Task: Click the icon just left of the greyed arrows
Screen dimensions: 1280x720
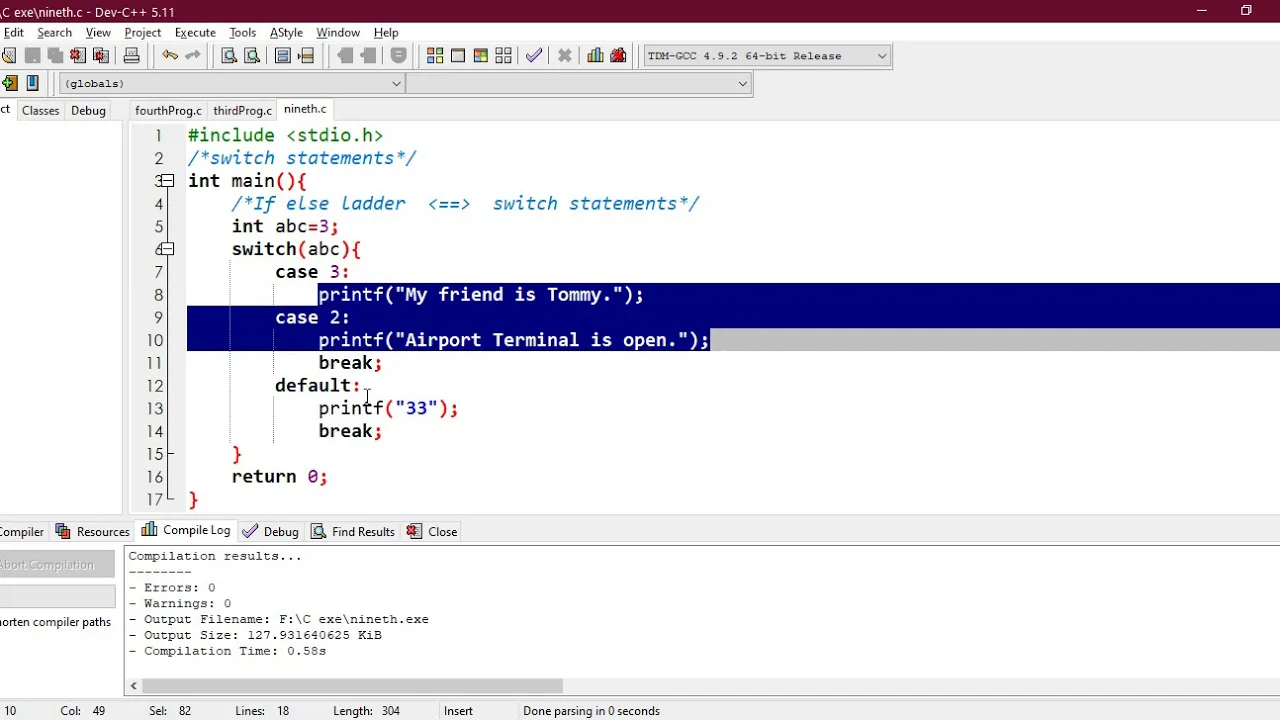Action: tap(306, 56)
